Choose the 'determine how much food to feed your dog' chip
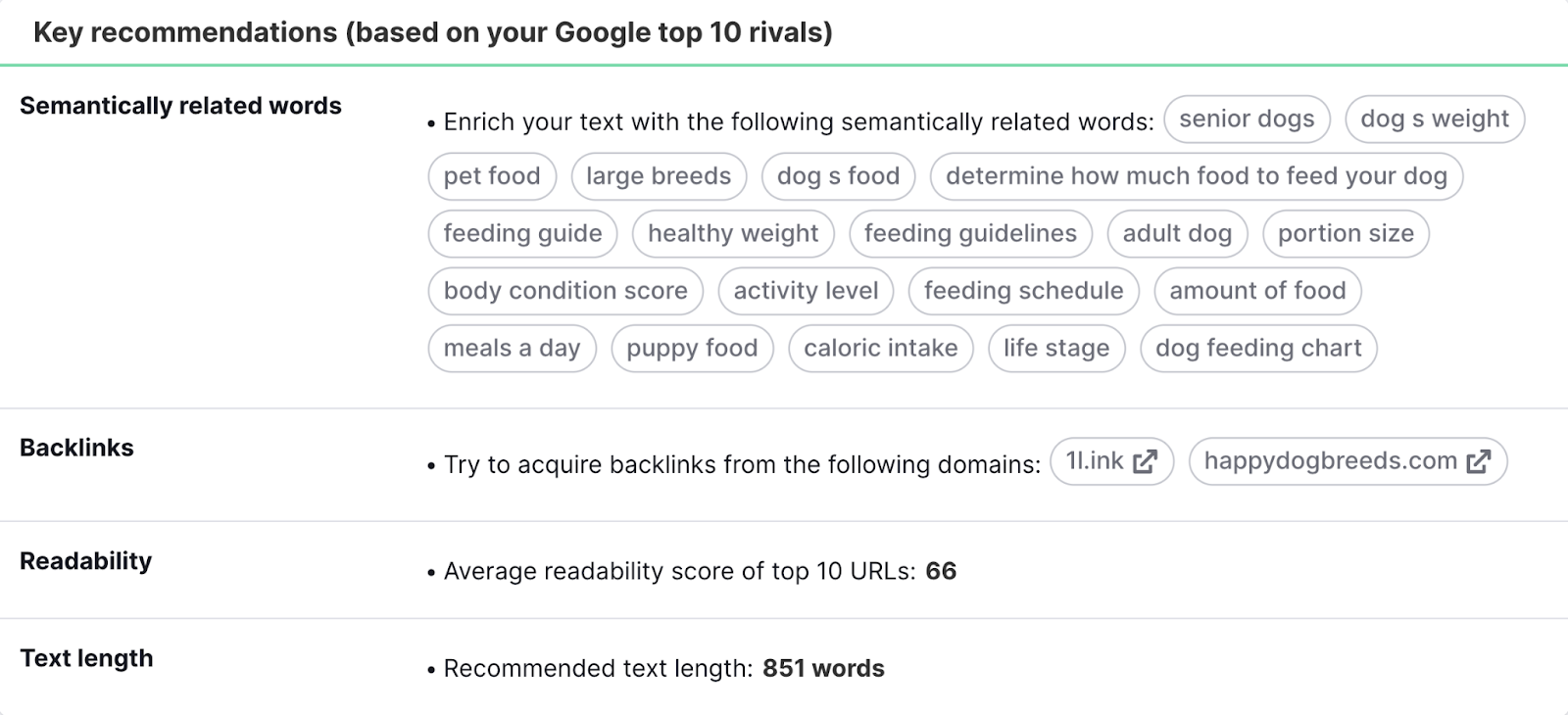The height and width of the screenshot is (715, 1568). click(x=1197, y=176)
